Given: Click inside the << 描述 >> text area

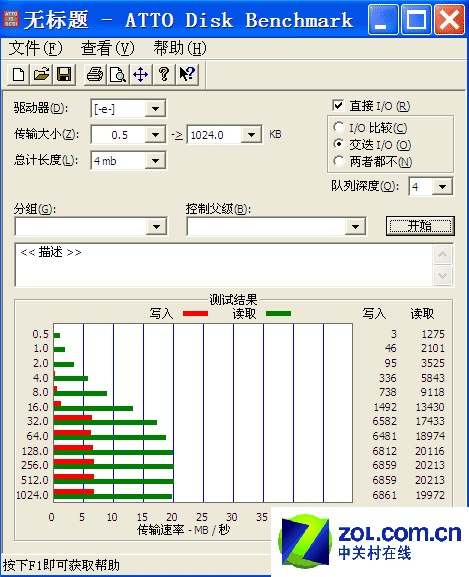Looking at the screenshot, I should click(224, 265).
